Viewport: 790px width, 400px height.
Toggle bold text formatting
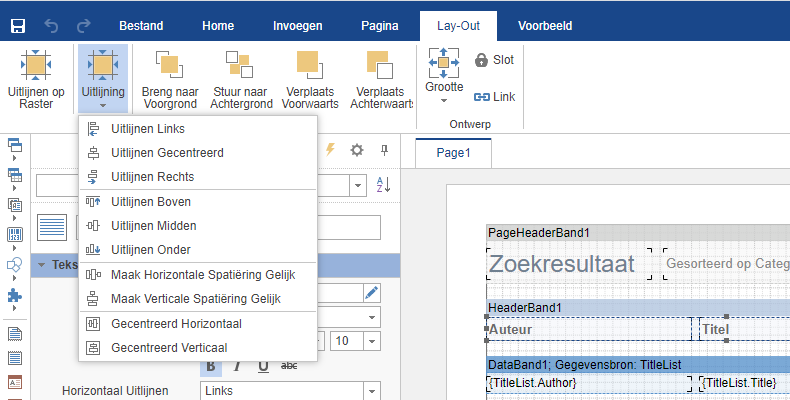click(x=212, y=366)
